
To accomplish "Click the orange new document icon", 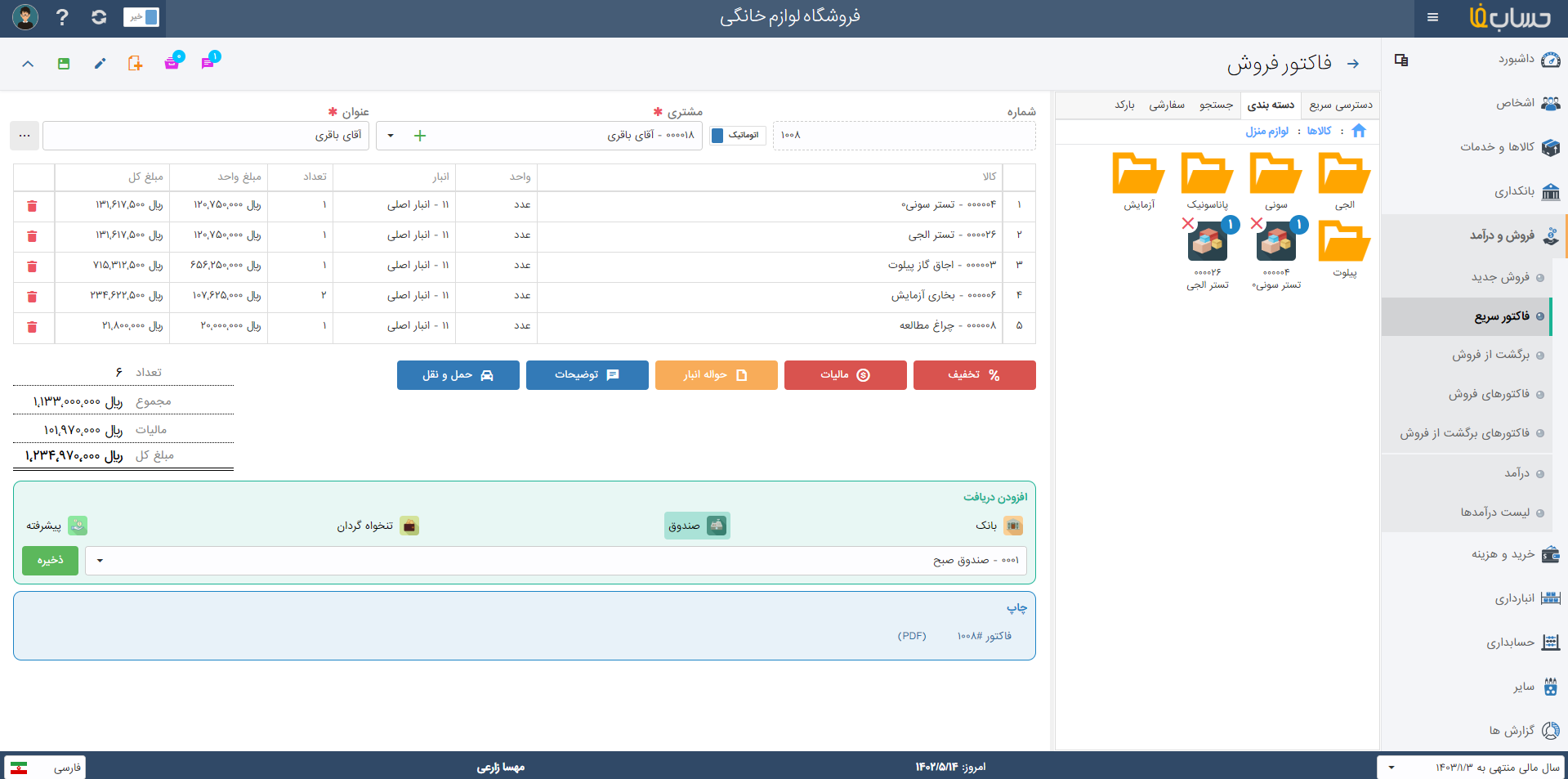I will 135,64.
